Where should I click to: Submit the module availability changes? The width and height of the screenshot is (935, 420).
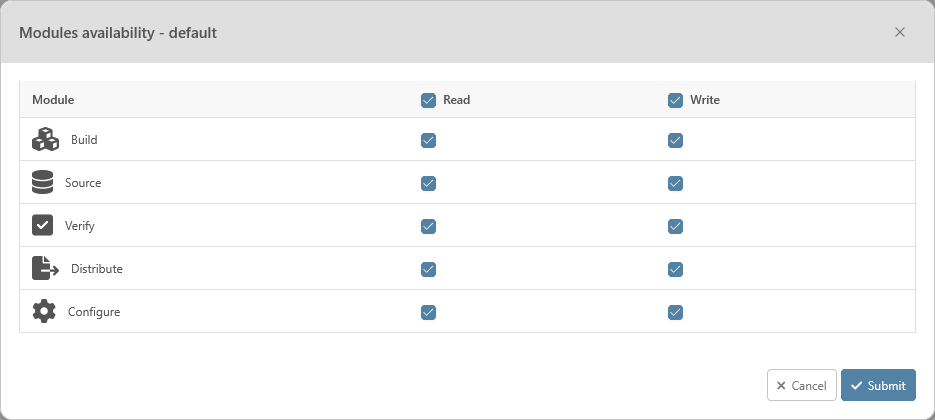(x=878, y=386)
